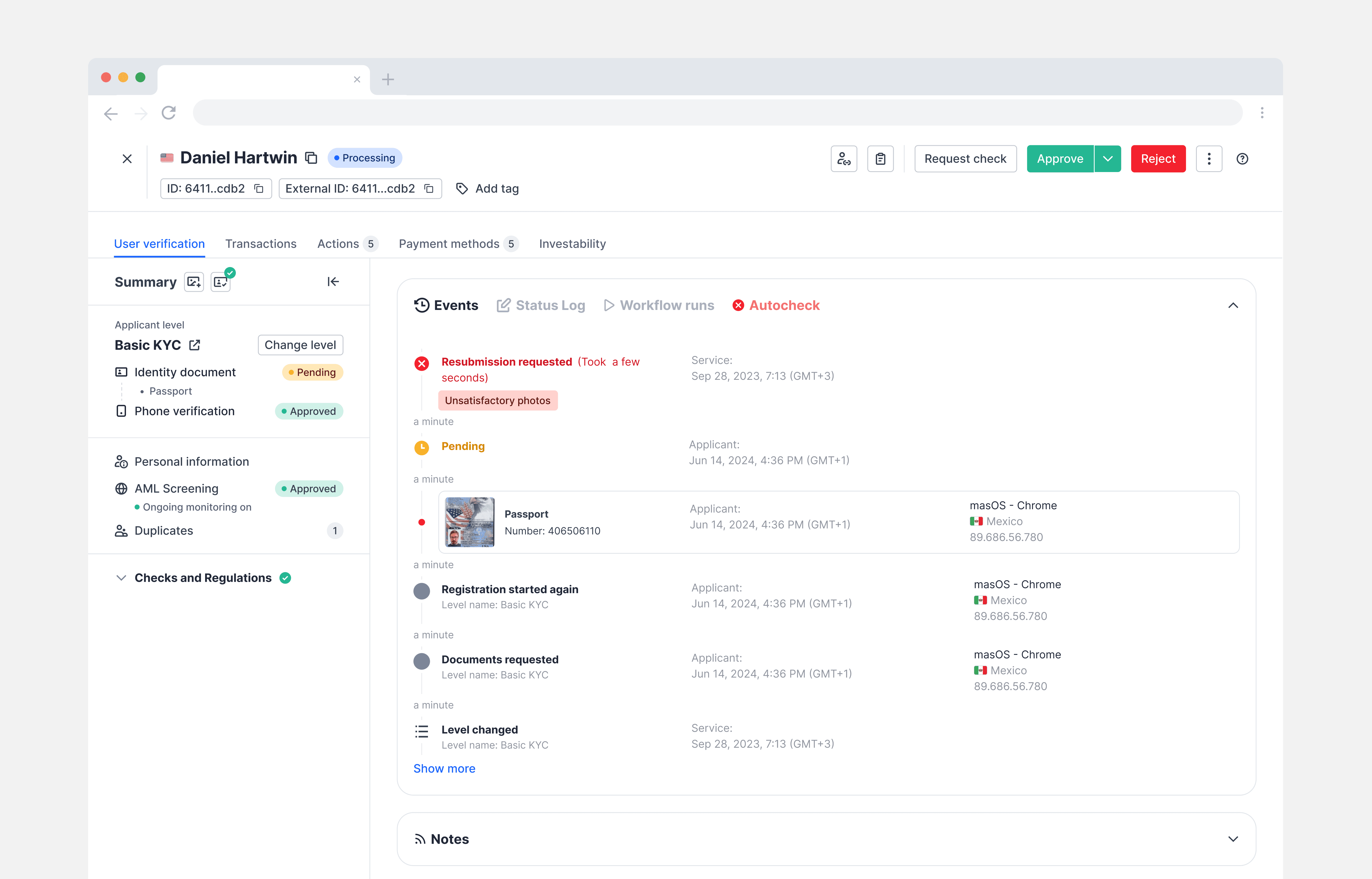This screenshot has height=879, width=1372.
Task: Click Add tag label
Action: (497, 188)
